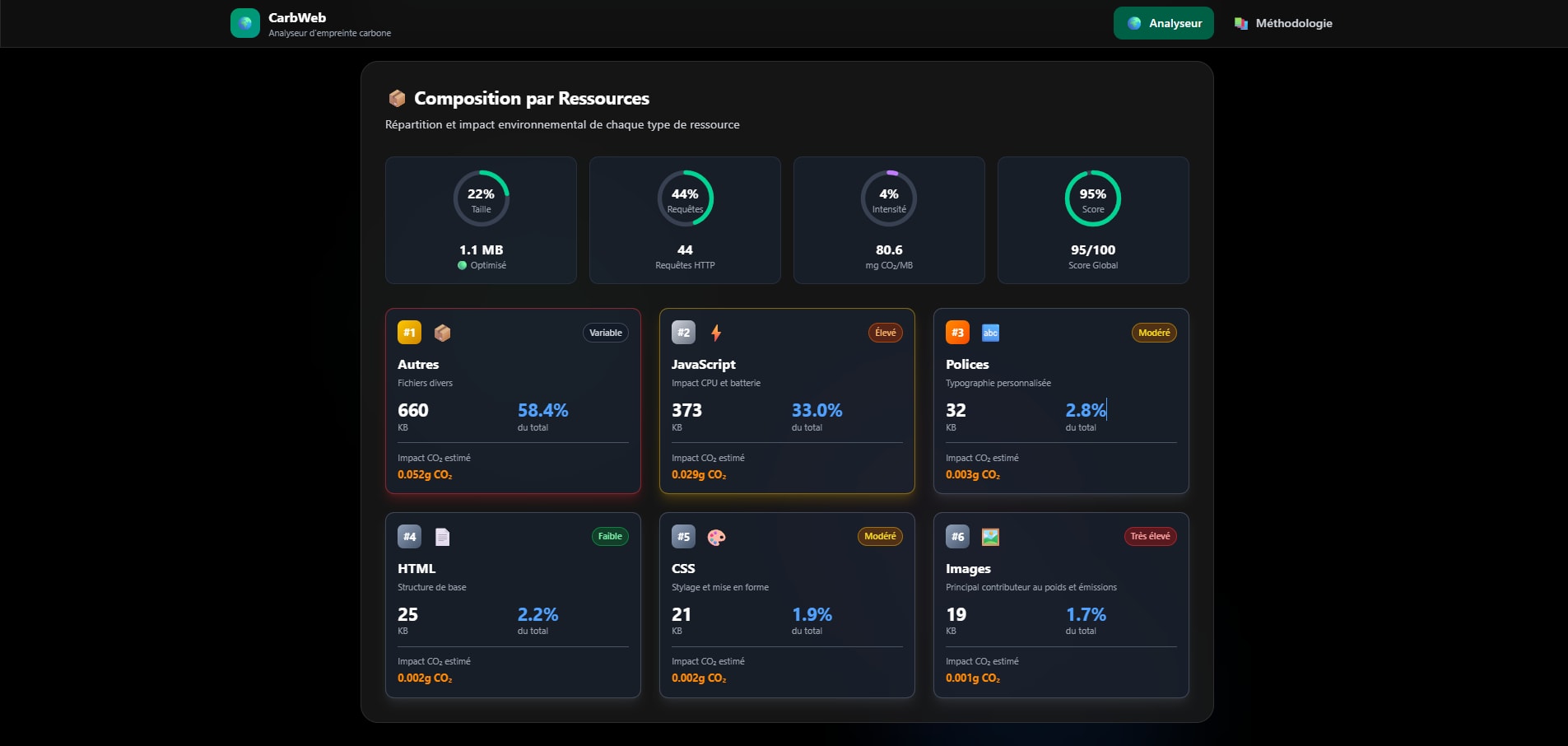Click the Score Global label
This screenshot has width=1568, height=746.
(1093, 265)
